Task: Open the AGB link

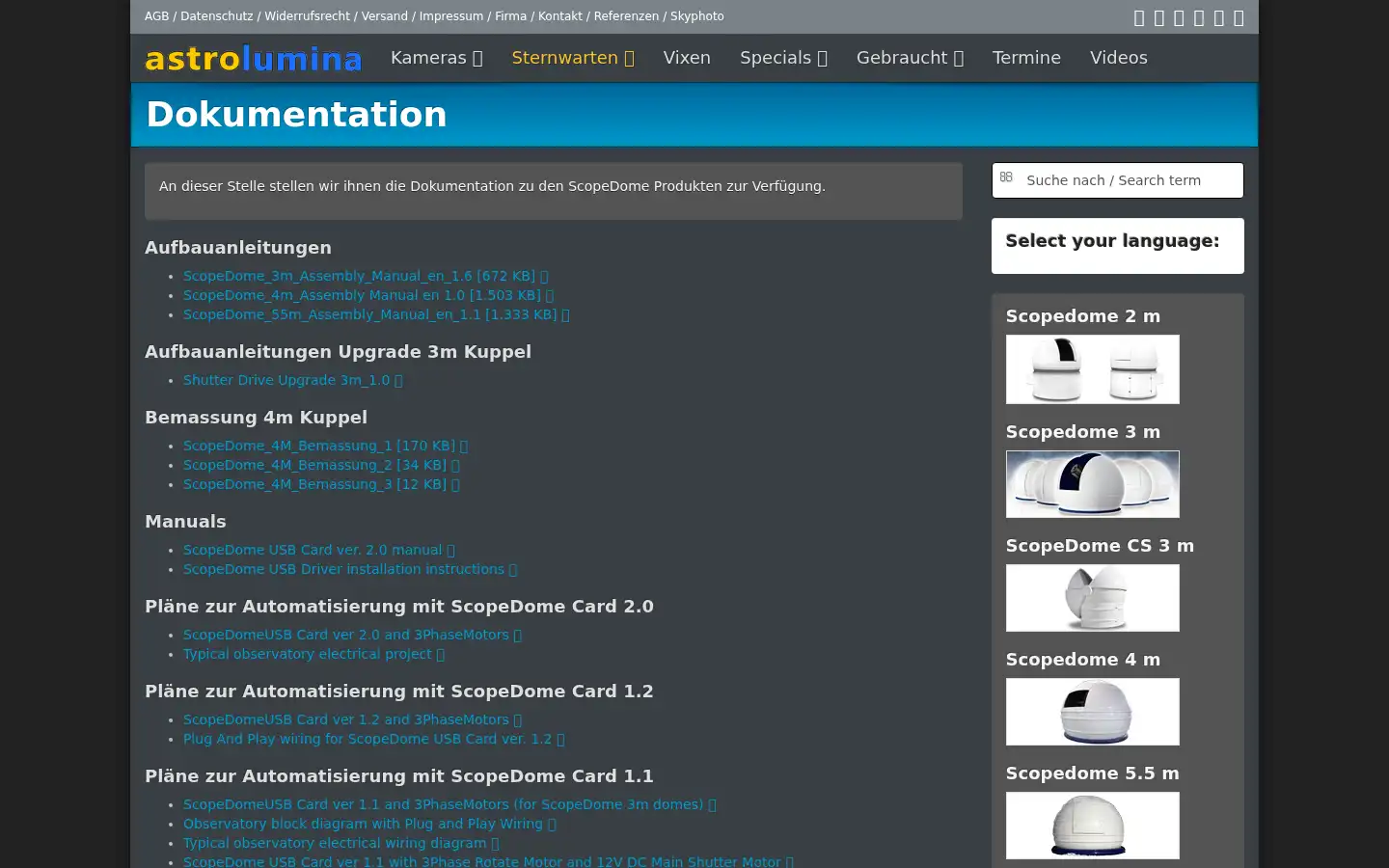Action: pos(156,16)
